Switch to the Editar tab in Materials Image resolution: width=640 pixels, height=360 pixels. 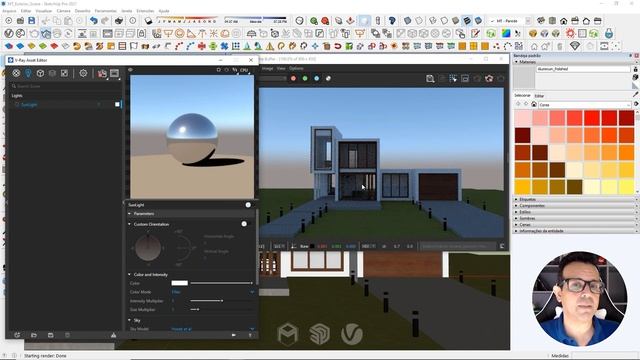click(x=539, y=96)
